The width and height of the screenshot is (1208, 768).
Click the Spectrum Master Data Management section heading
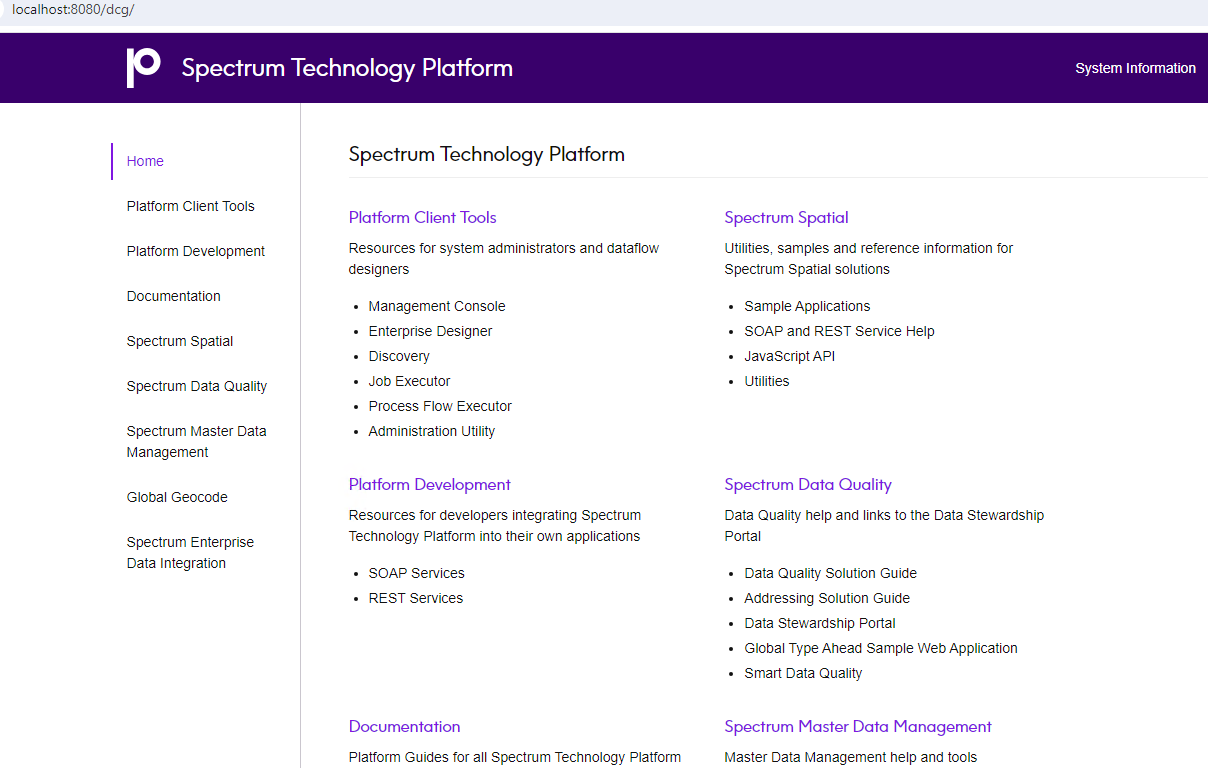[857, 726]
